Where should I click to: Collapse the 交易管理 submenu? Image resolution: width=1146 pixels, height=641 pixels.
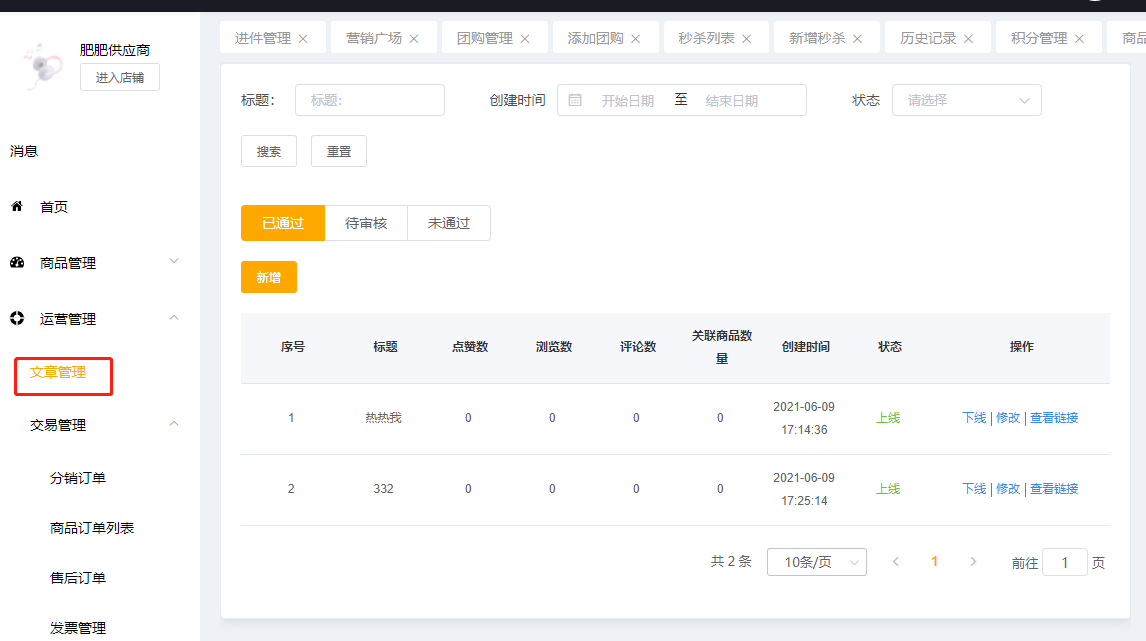coord(174,425)
